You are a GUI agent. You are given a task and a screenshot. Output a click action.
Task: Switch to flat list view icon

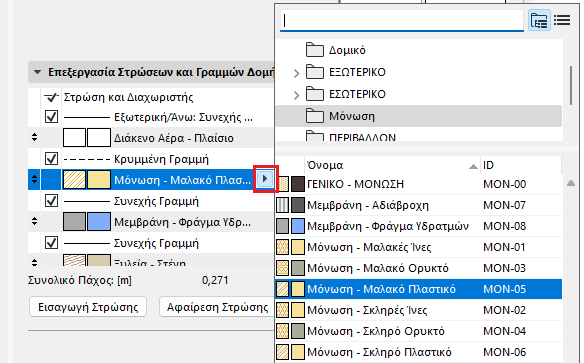tap(562, 20)
